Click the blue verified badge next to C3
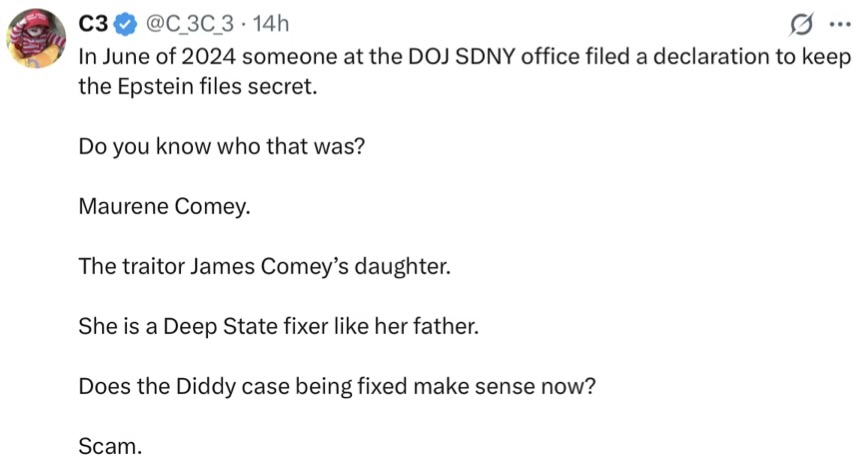 [126, 24]
